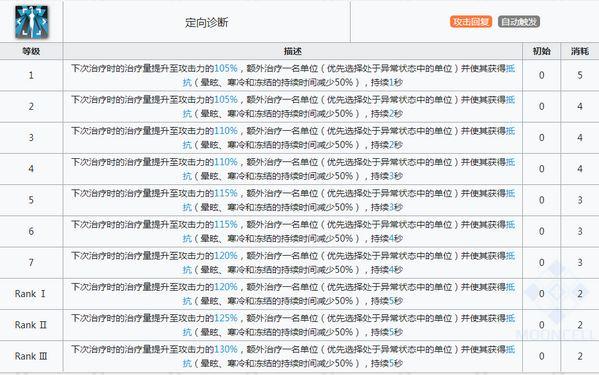
Task: Click the 等级 column header
Action: point(31,51)
